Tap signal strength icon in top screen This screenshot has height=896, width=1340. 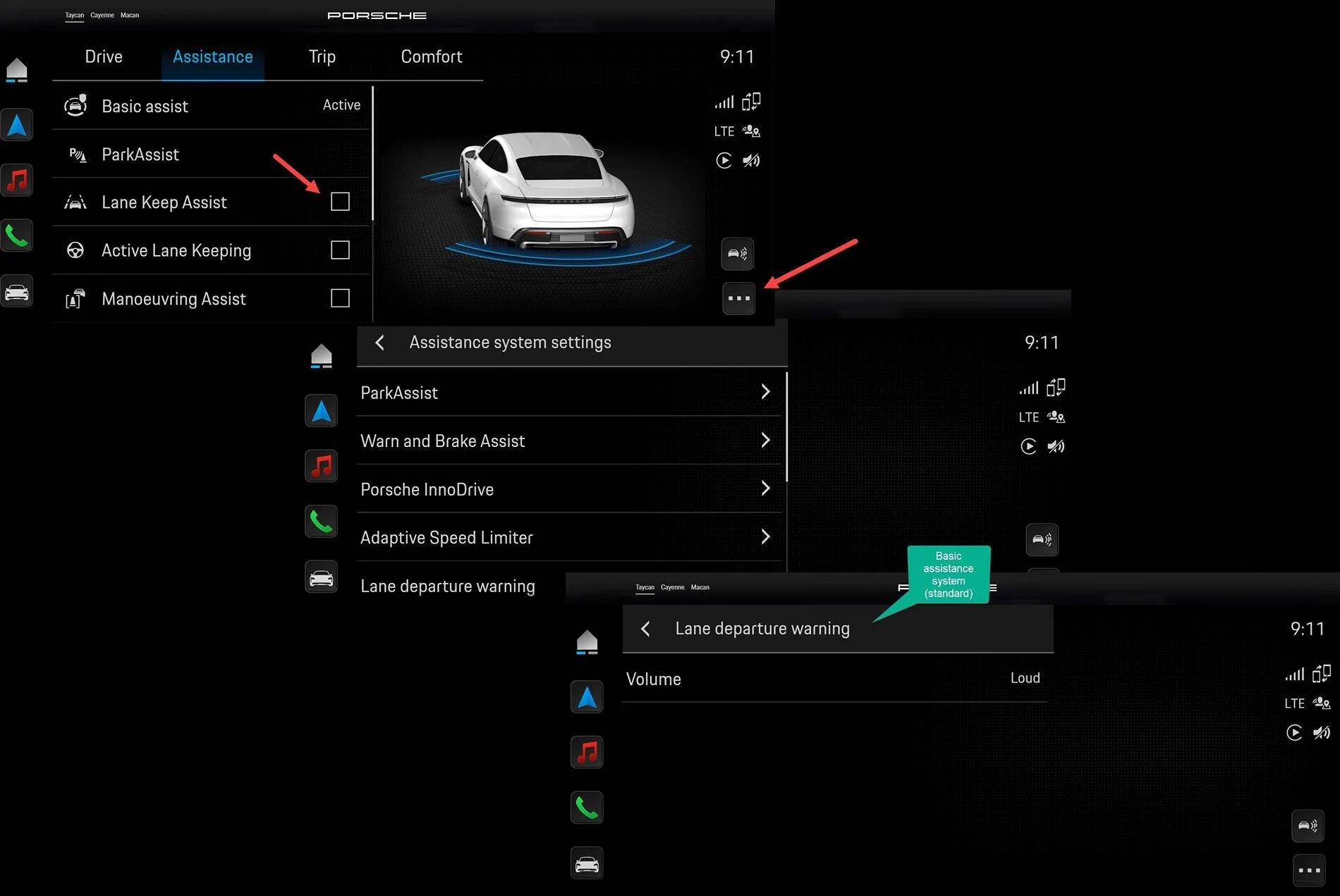coord(724,102)
